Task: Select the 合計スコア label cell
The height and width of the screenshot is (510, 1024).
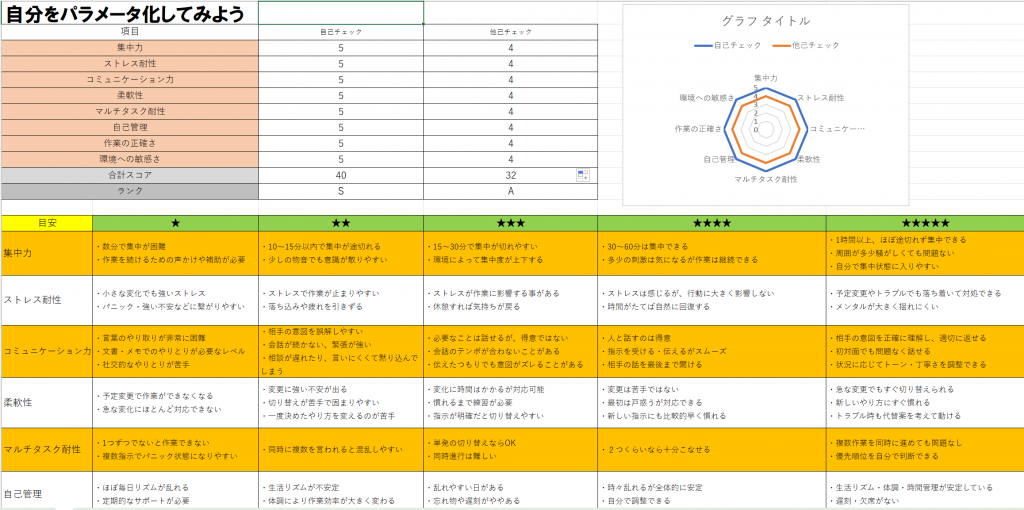Action: (x=129, y=175)
